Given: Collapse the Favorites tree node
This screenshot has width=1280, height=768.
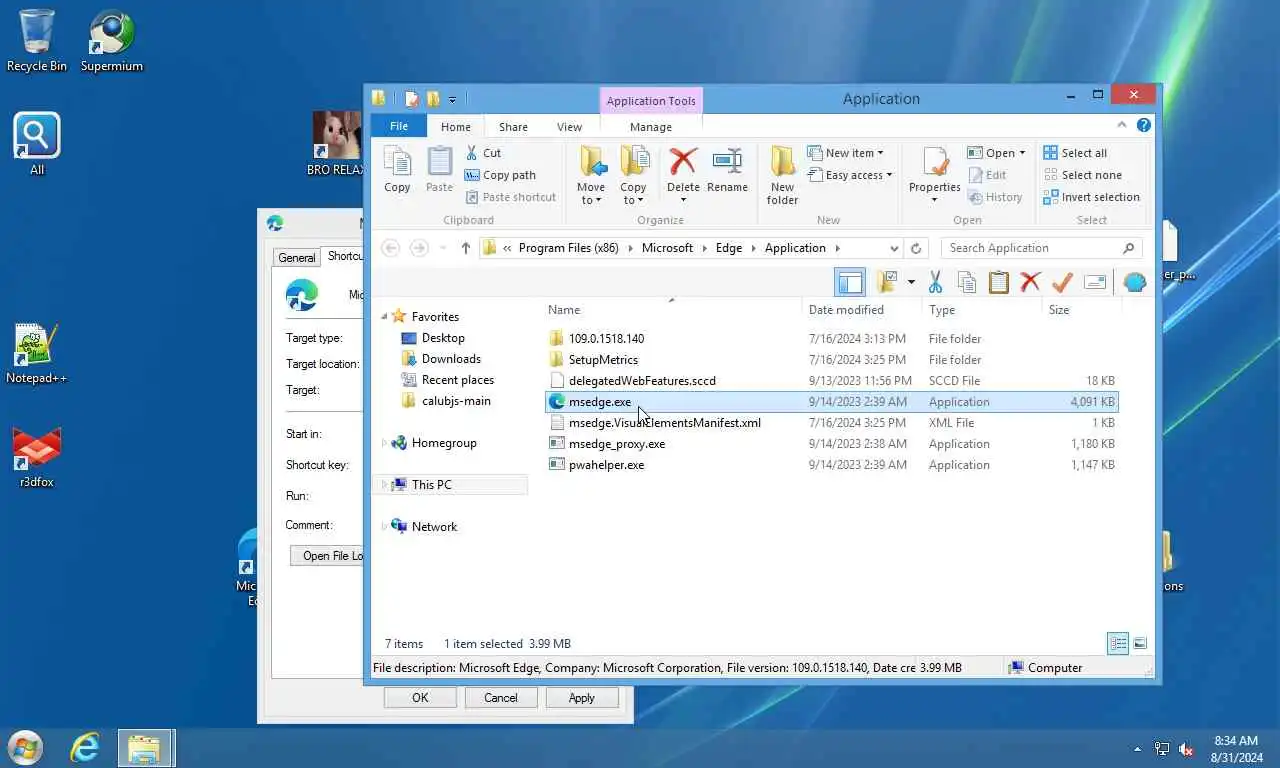Looking at the screenshot, I should pyautogui.click(x=384, y=317).
